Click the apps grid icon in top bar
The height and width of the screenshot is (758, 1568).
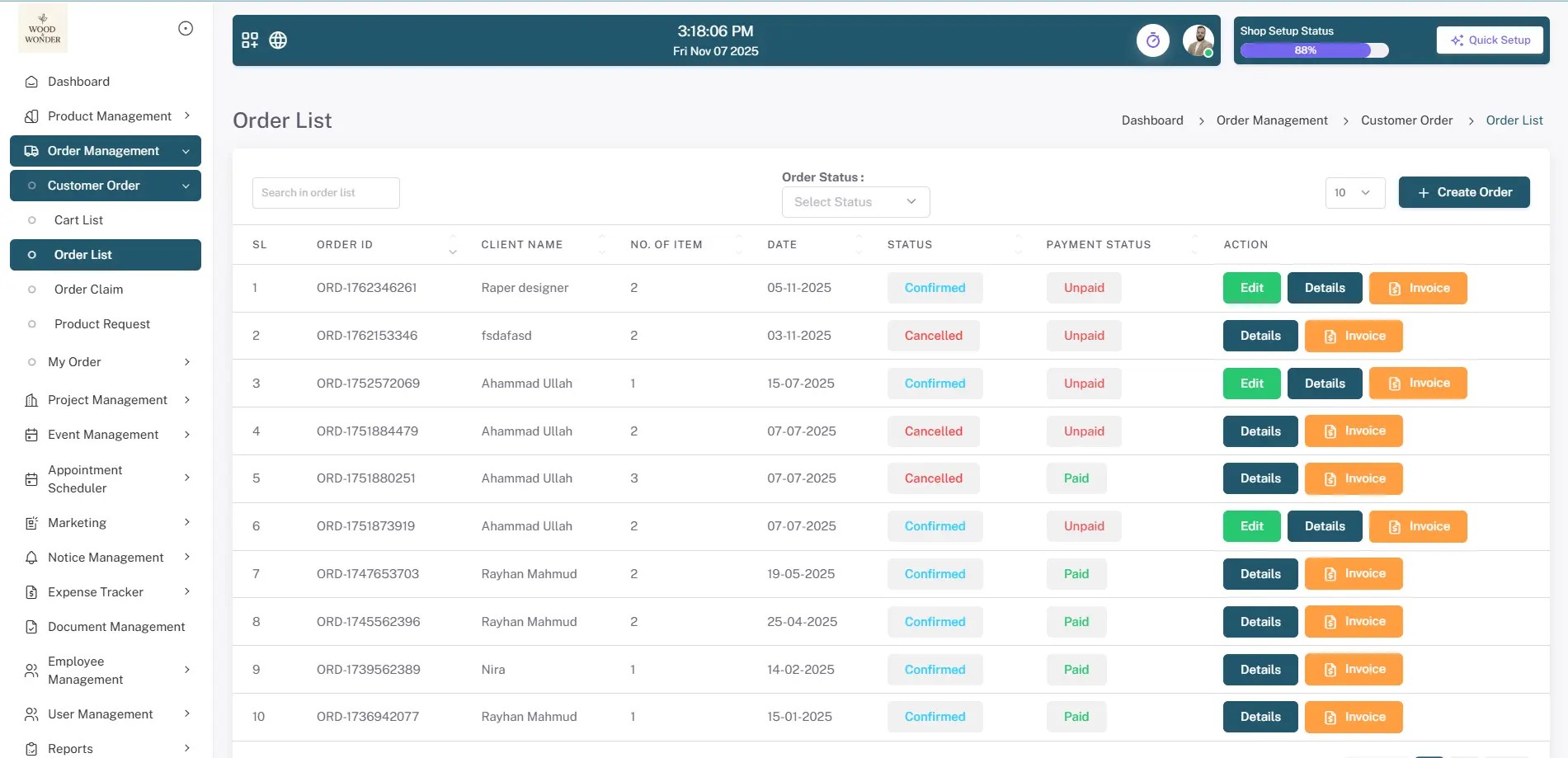point(250,39)
